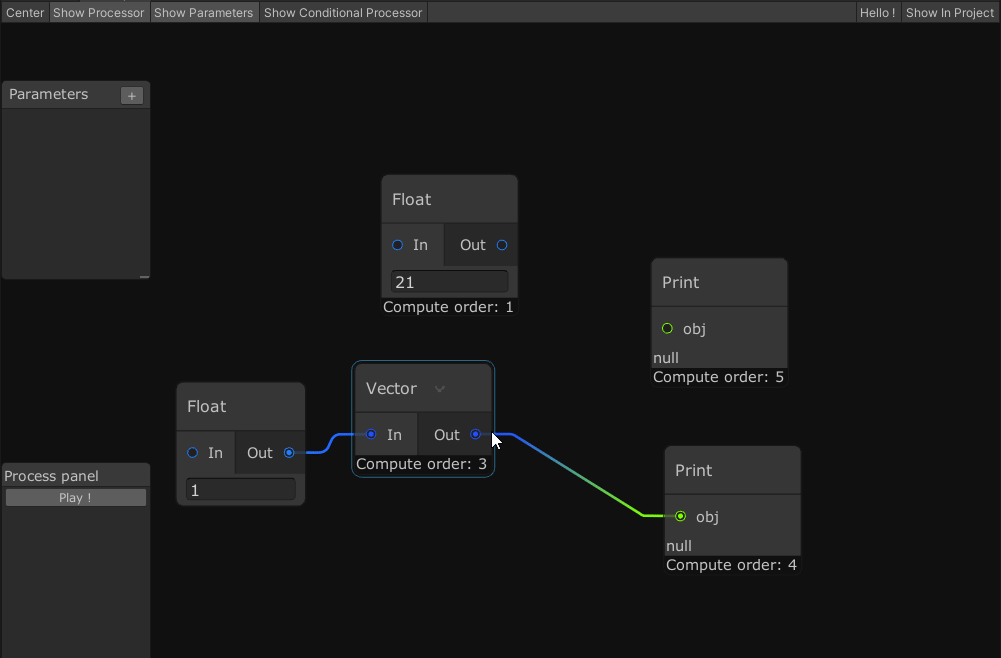1001x658 pixels.
Task: Click the In port of the Float node valued 1
Action: 193,452
